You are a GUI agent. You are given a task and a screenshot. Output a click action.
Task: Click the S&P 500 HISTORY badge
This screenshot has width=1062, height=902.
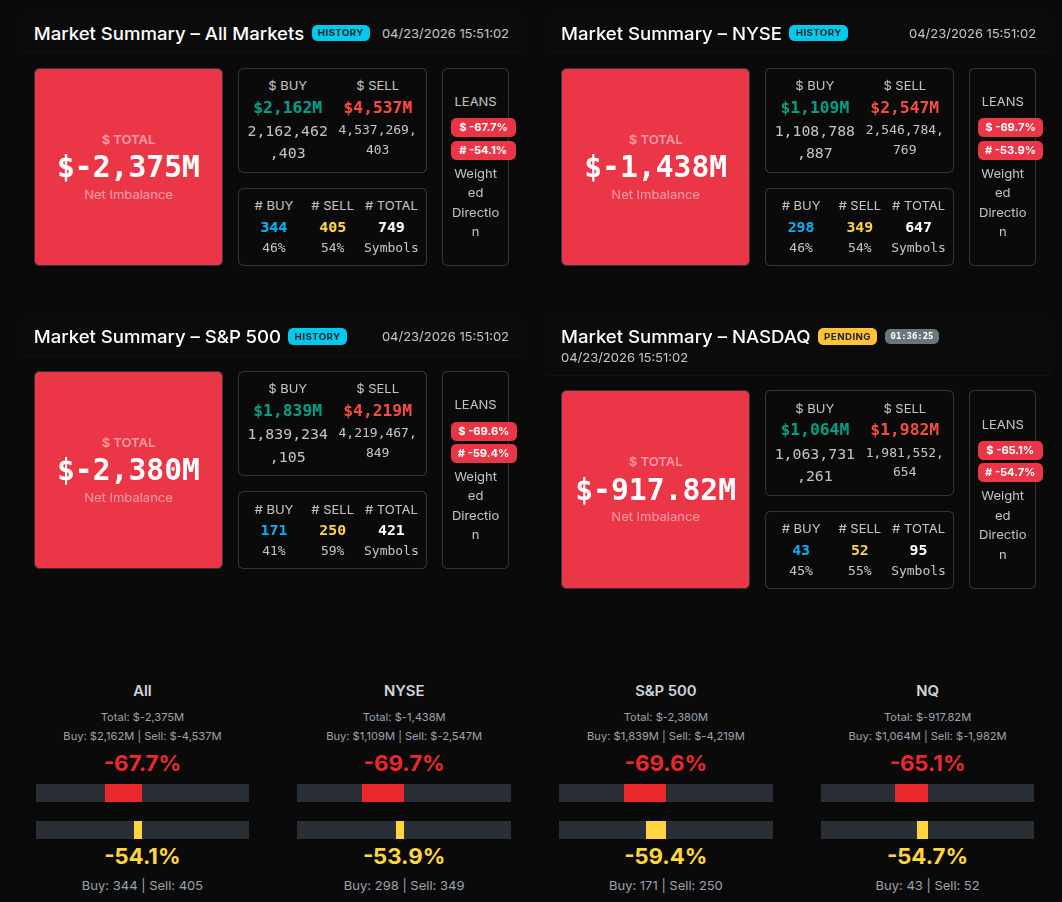(x=317, y=337)
